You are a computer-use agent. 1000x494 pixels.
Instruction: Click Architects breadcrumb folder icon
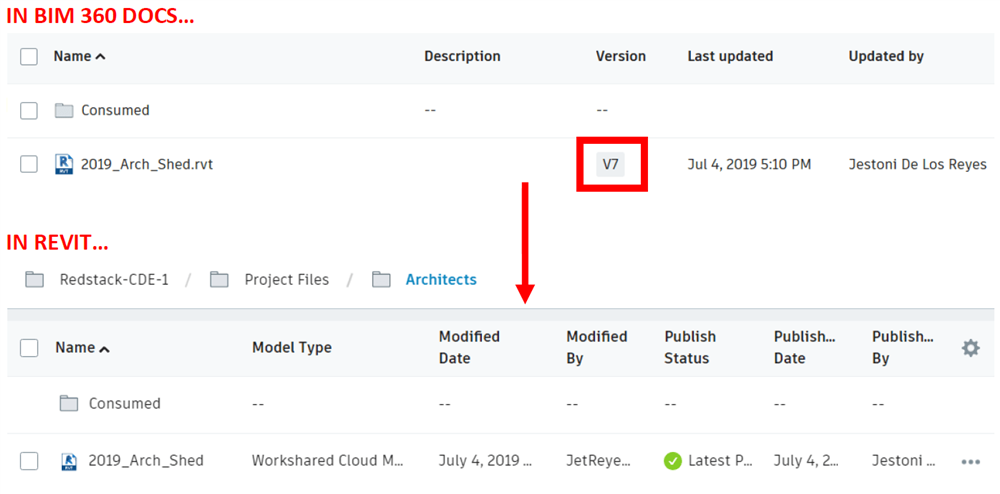tap(381, 280)
